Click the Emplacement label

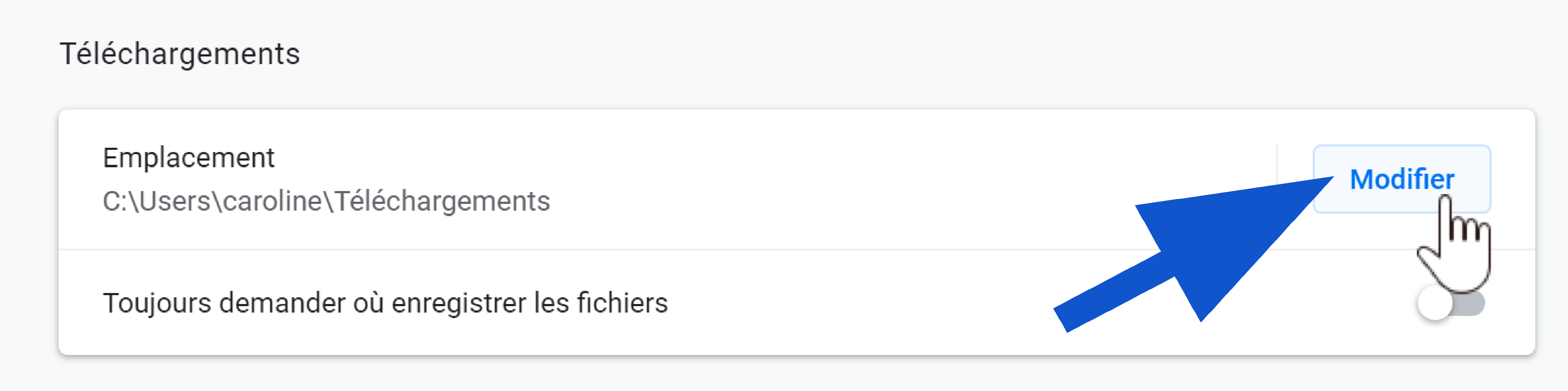click(189, 158)
